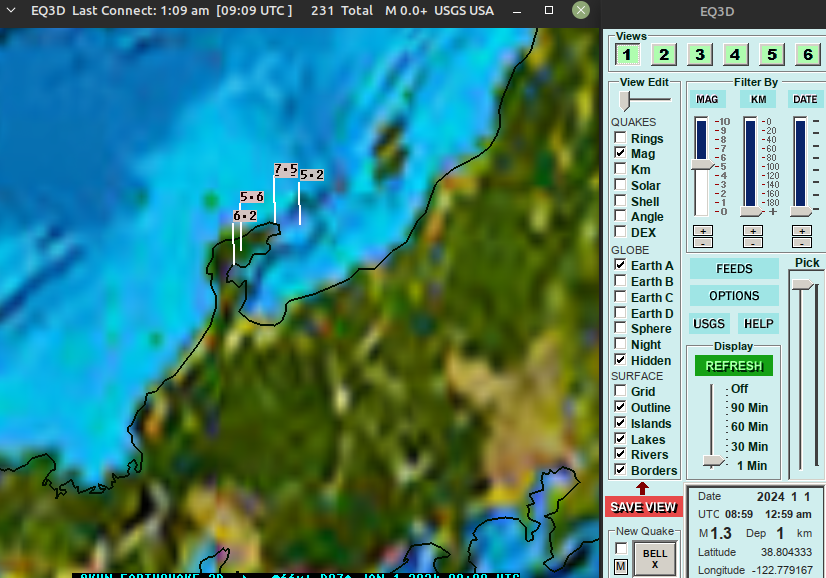Enable the Angle checkbox
Viewport: 826px width, 578px height.
click(x=621, y=215)
